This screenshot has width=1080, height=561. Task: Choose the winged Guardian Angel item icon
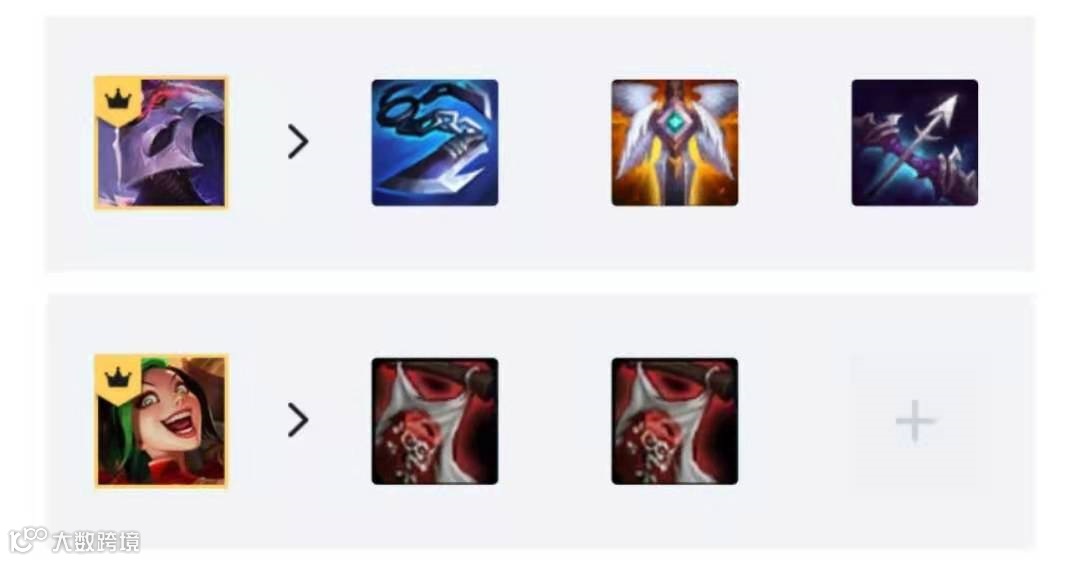coord(674,143)
